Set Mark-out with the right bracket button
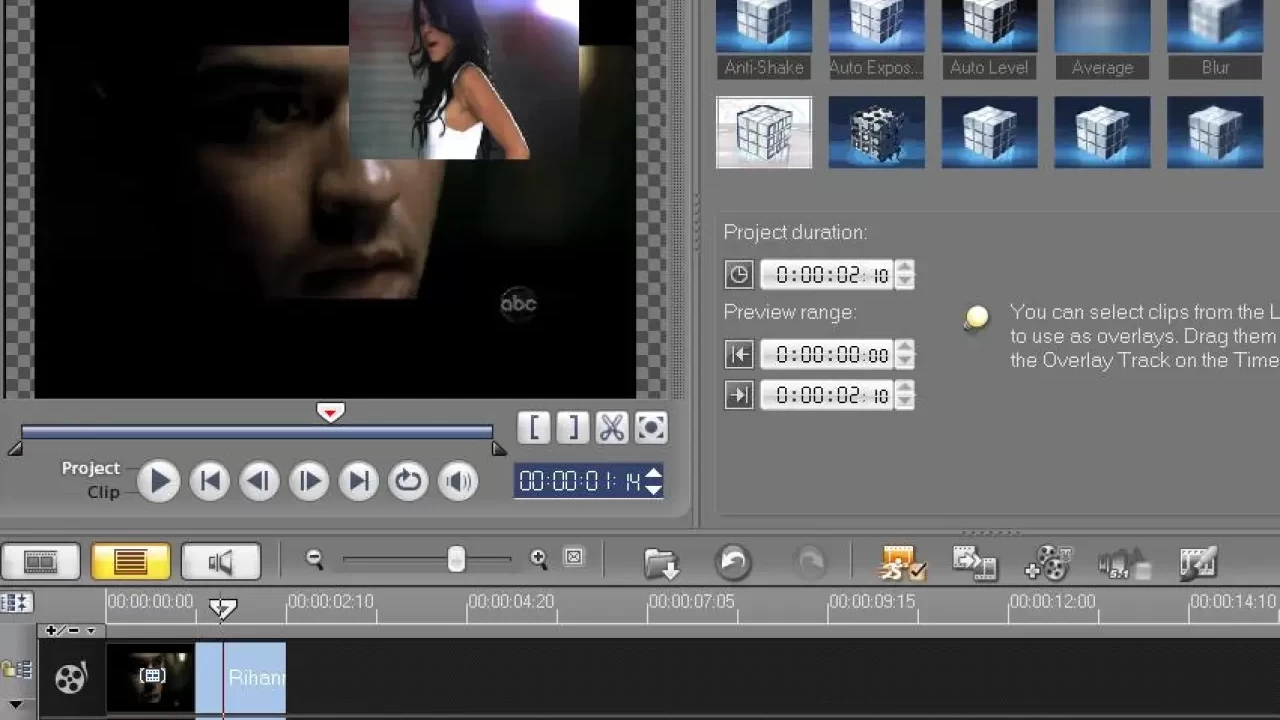The height and width of the screenshot is (720, 1280). click(572, 428)
